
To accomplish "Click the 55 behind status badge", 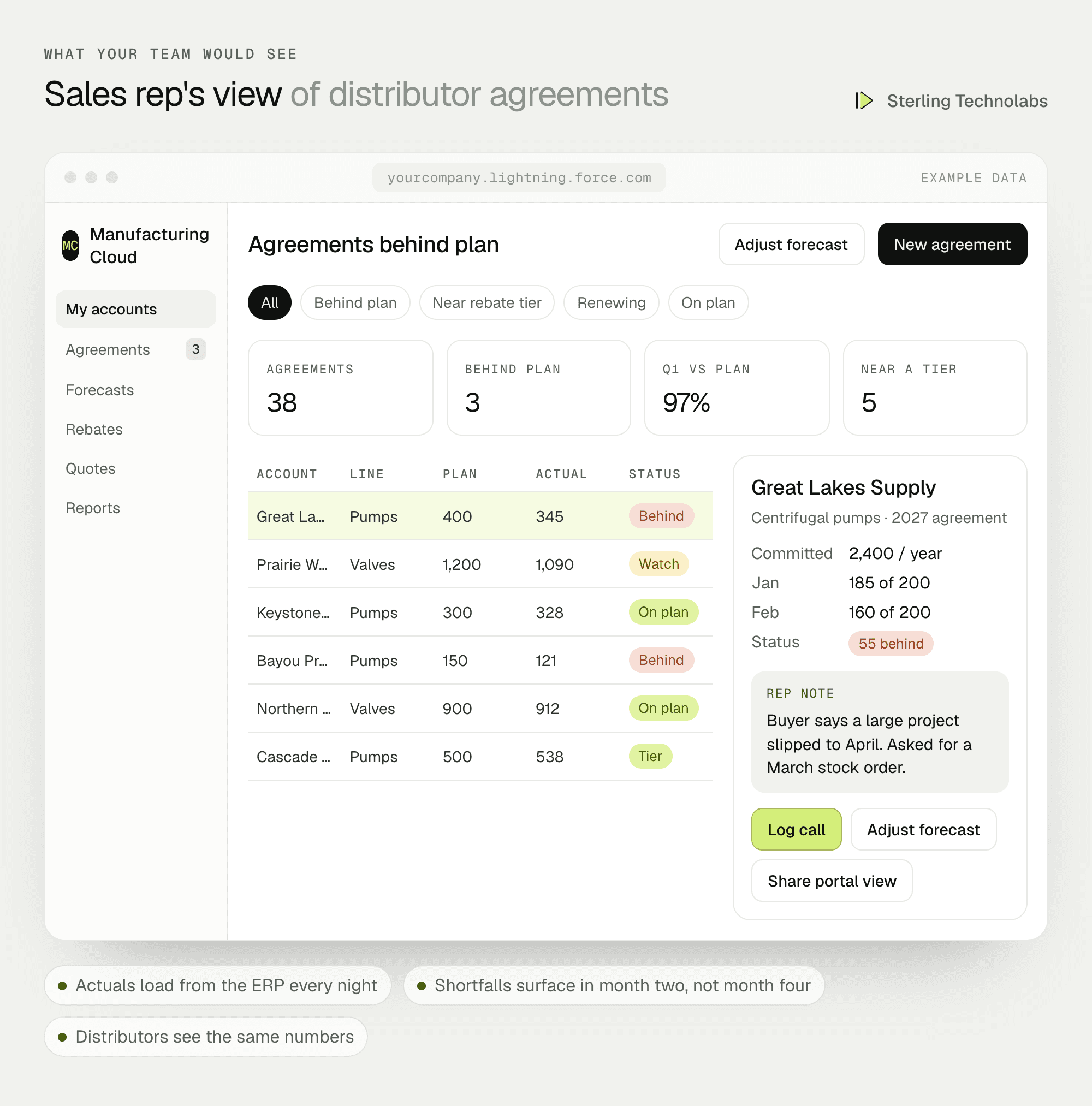I will click(x=891, y=644).
